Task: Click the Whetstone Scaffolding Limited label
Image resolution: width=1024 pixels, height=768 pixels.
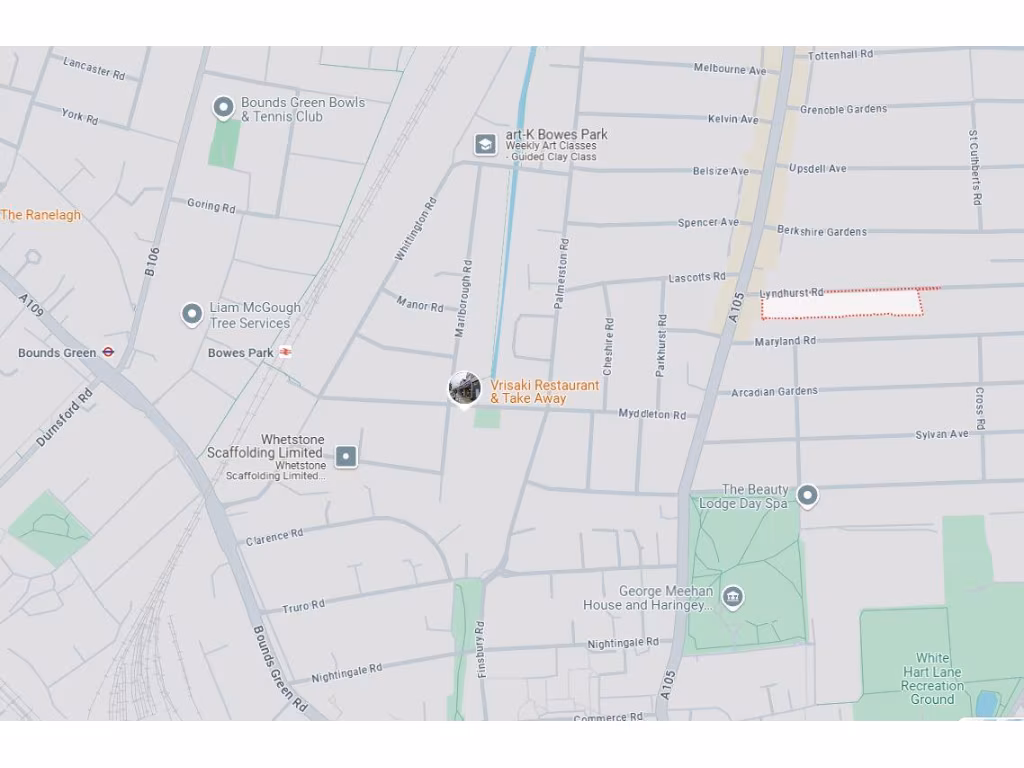Action: coord(266,446)
